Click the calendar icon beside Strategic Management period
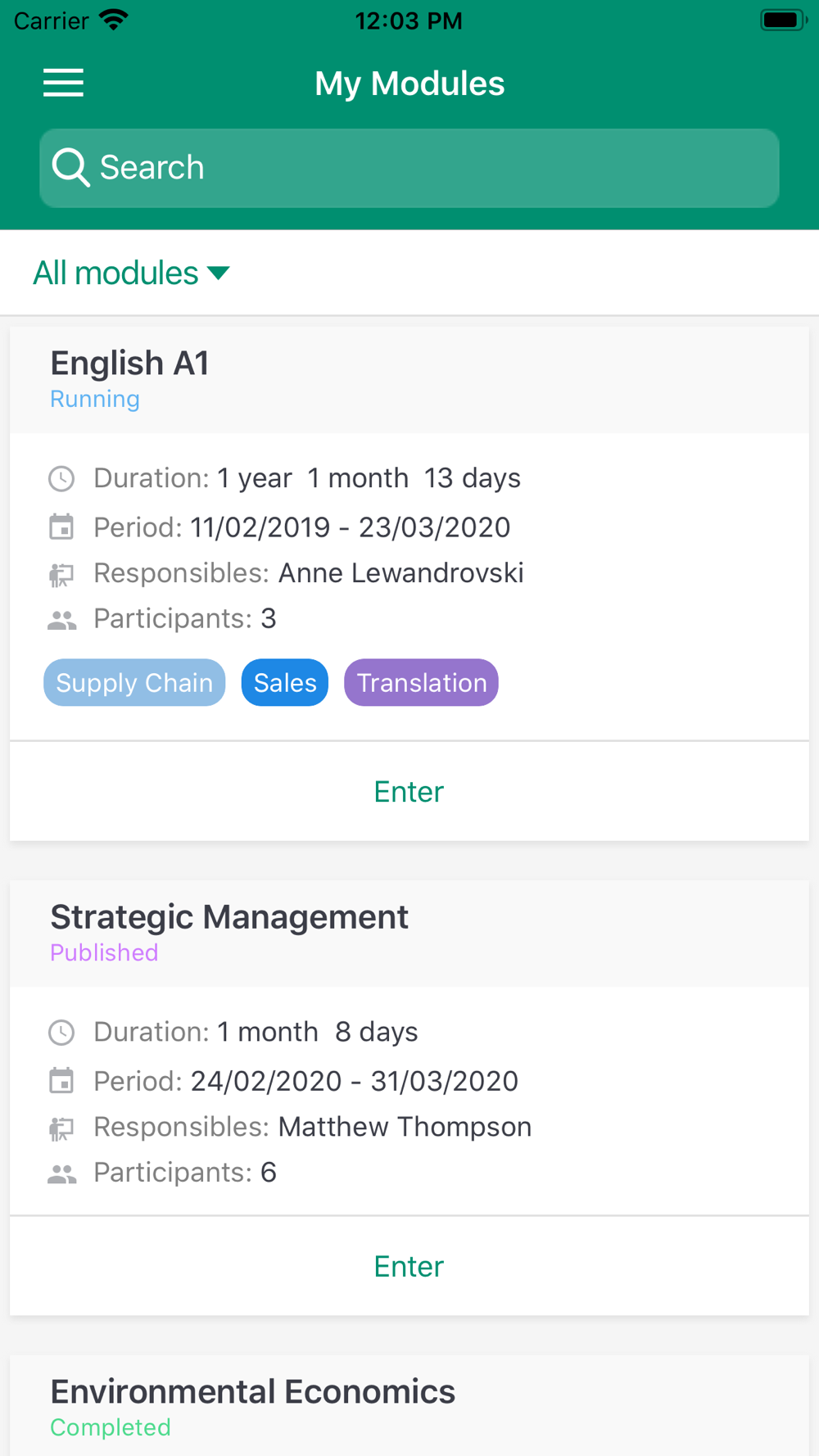Image resolution: width=819 pixels, height=1456 pixels. (61, 1080)
